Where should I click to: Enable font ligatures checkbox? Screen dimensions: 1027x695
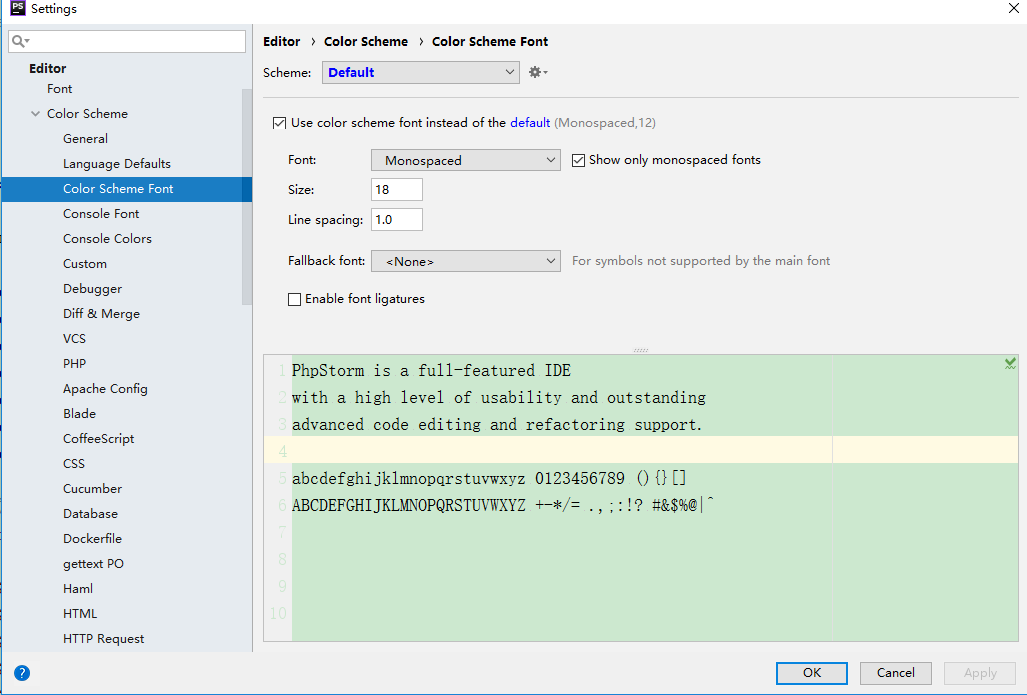pyautogui.click(x=295, y=299)
